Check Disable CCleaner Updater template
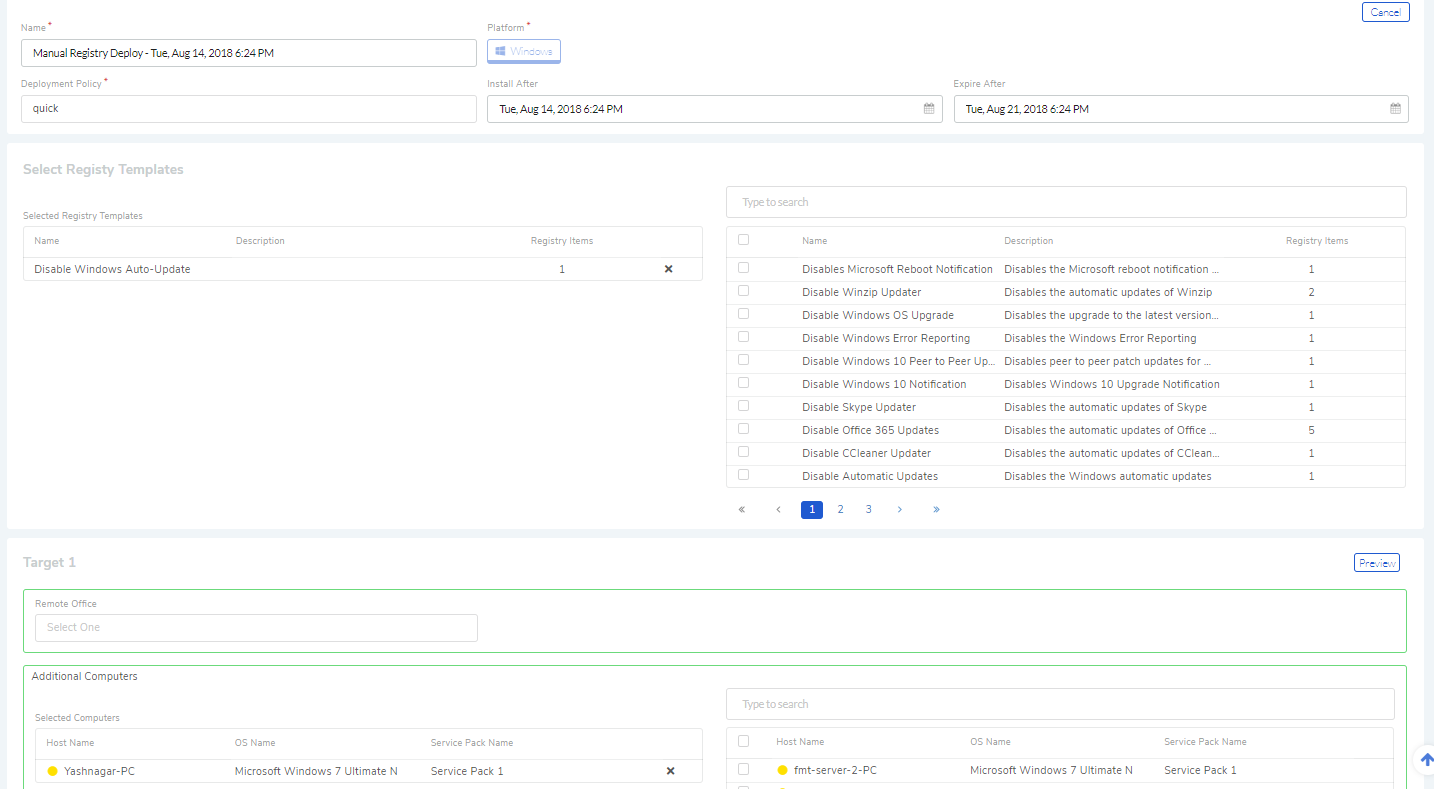 (743, 452)
